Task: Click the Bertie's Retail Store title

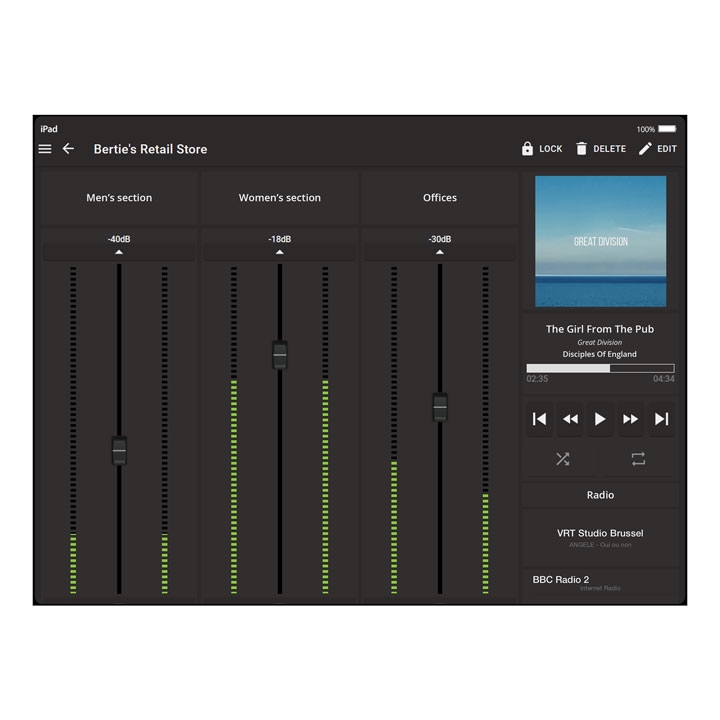Action: click(x=150, y=149)
